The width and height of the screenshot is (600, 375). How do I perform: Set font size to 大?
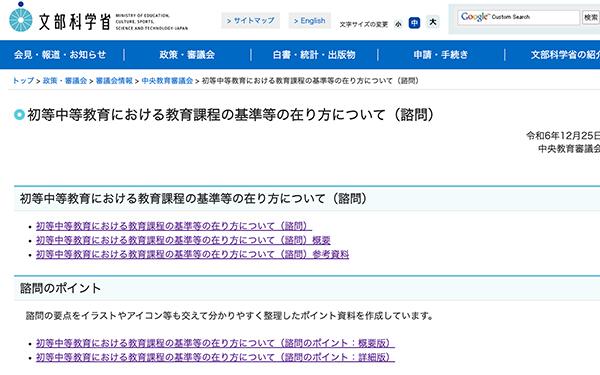point(433,22)
